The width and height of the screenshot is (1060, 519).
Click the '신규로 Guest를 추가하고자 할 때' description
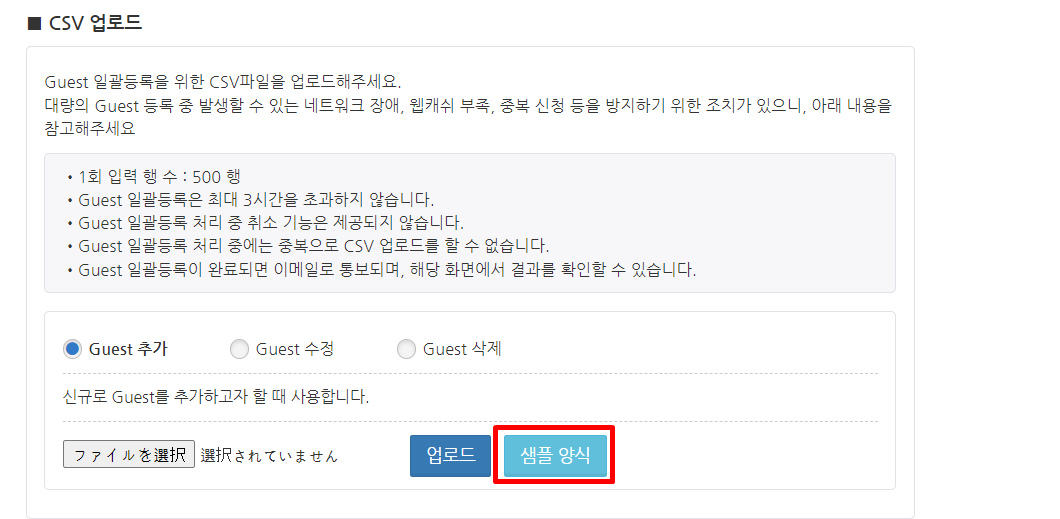[x=216, y=397]
